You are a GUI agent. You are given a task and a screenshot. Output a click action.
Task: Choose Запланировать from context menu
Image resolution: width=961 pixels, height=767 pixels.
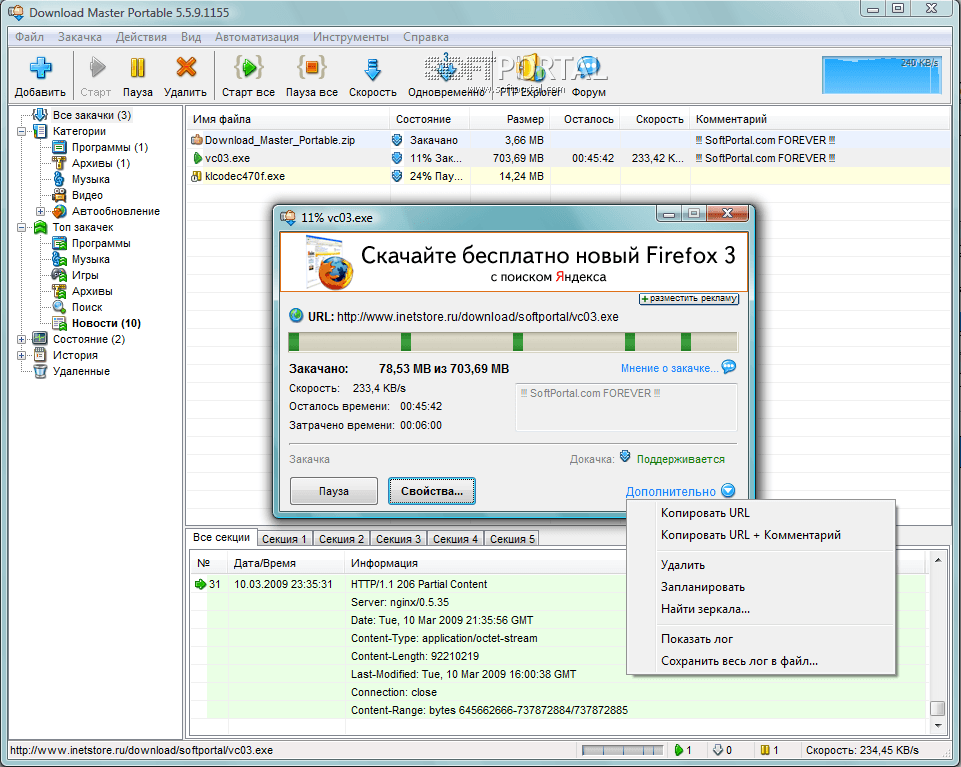click(x=761, y=587)
